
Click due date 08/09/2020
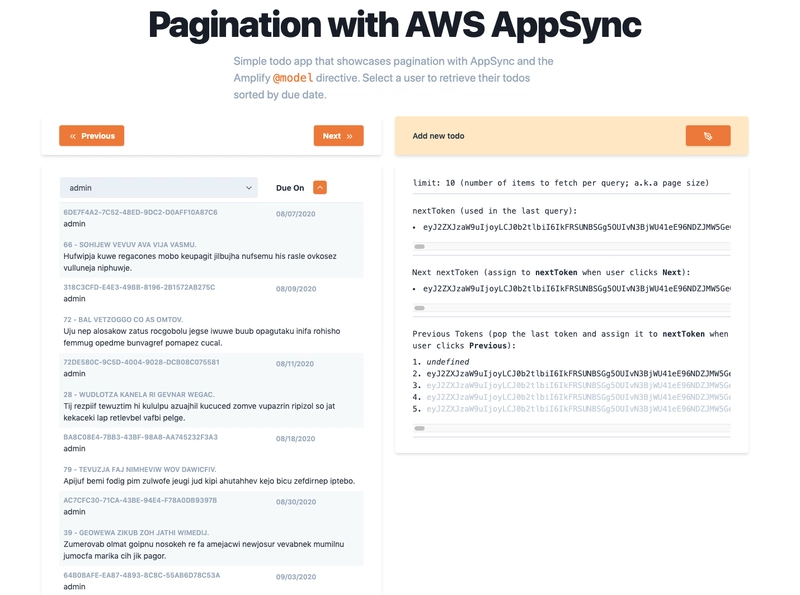[296, 289]
